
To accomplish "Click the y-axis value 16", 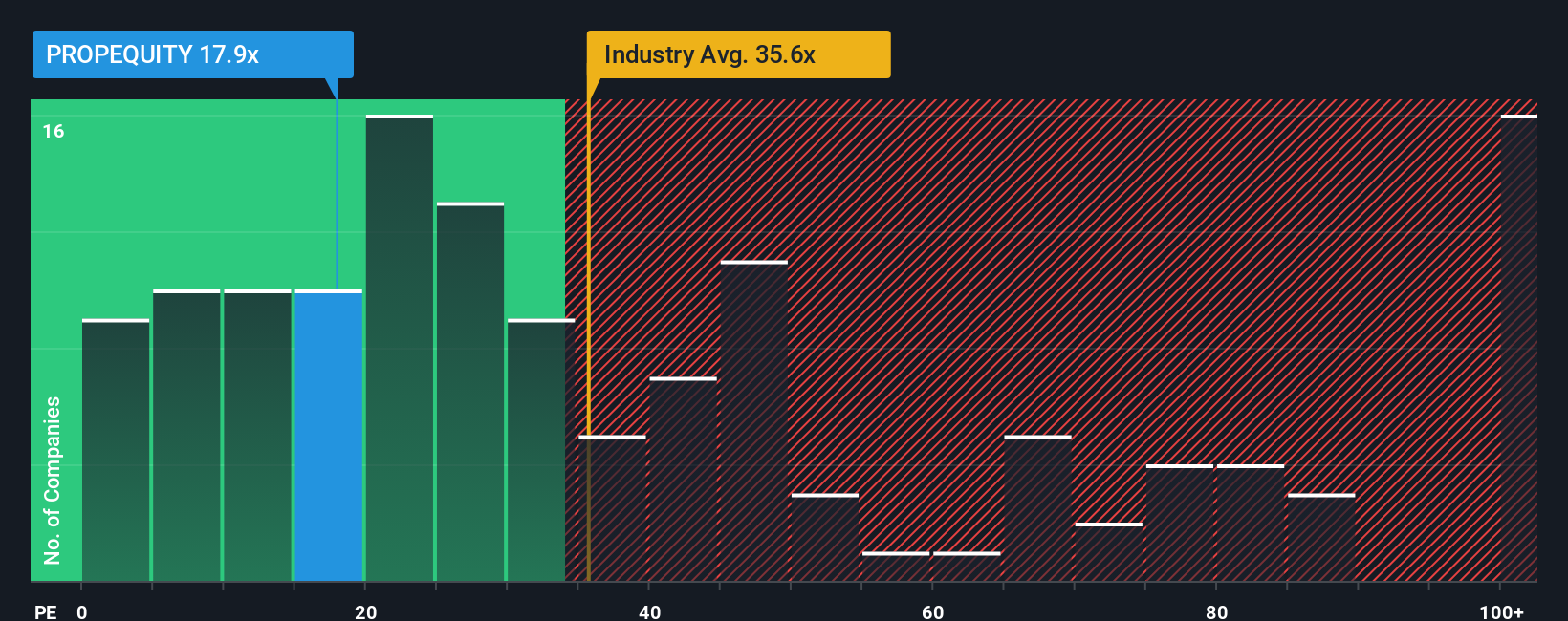I will pos(54,131).
